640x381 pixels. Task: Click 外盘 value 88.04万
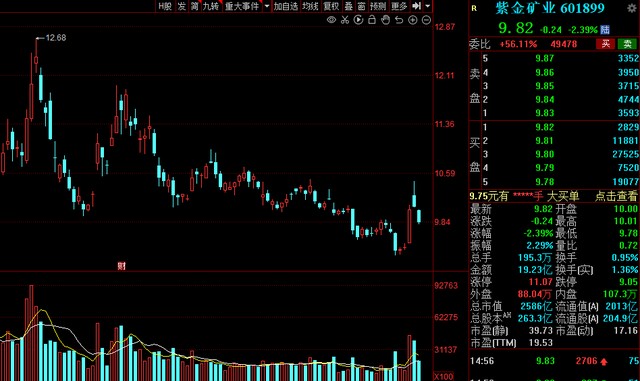(x=535, y=294)
